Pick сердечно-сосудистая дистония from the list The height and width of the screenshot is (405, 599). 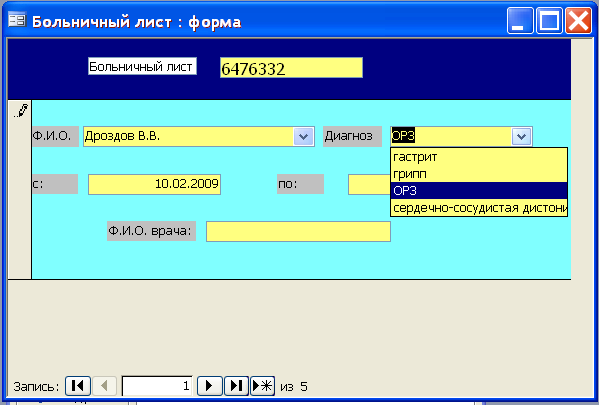pyautogui.click(x=479, y=208)
